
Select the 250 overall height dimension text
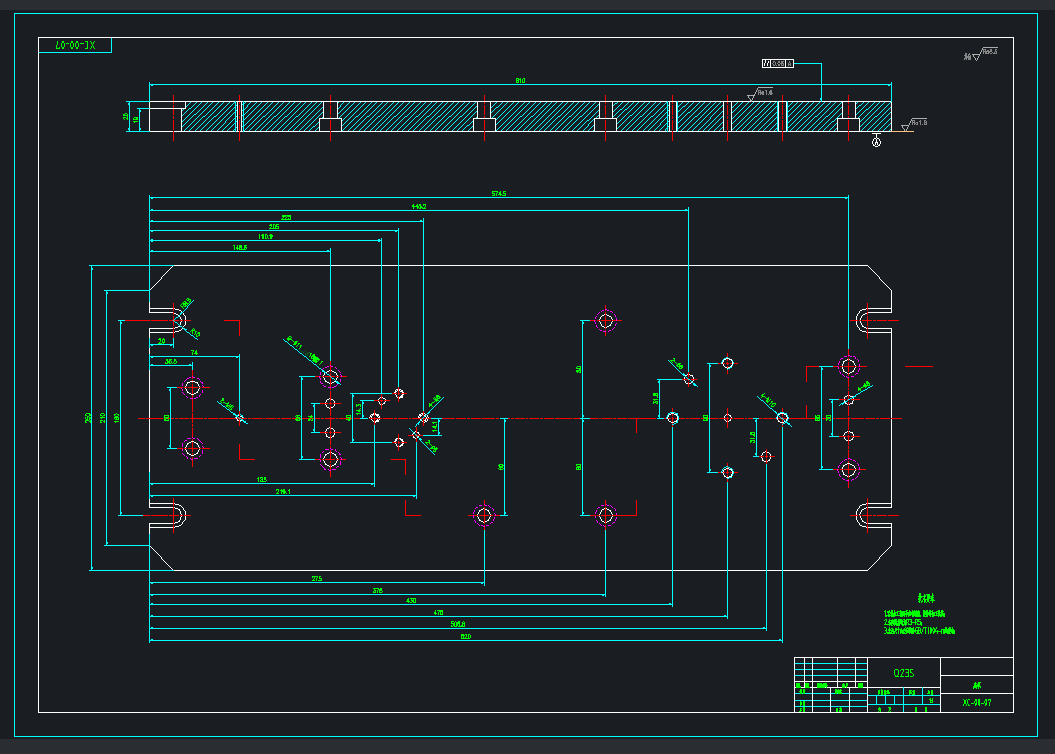click(x=88, y=418)
